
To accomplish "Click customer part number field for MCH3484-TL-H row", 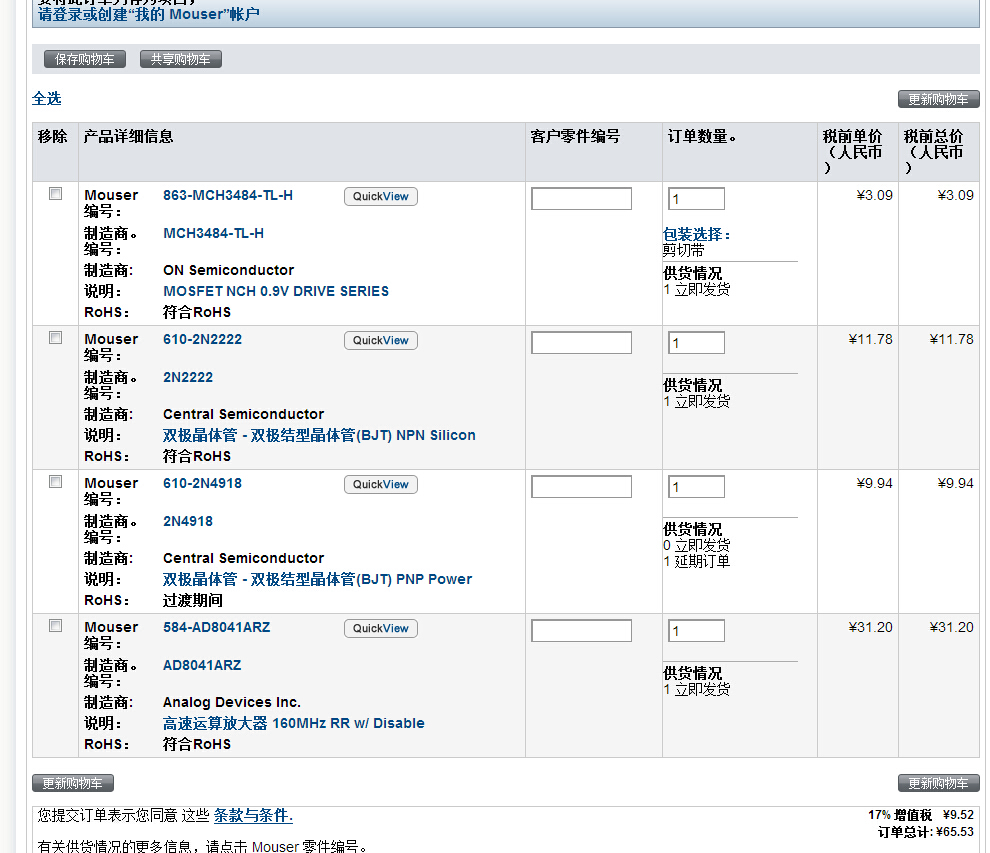I will (581, 198).
